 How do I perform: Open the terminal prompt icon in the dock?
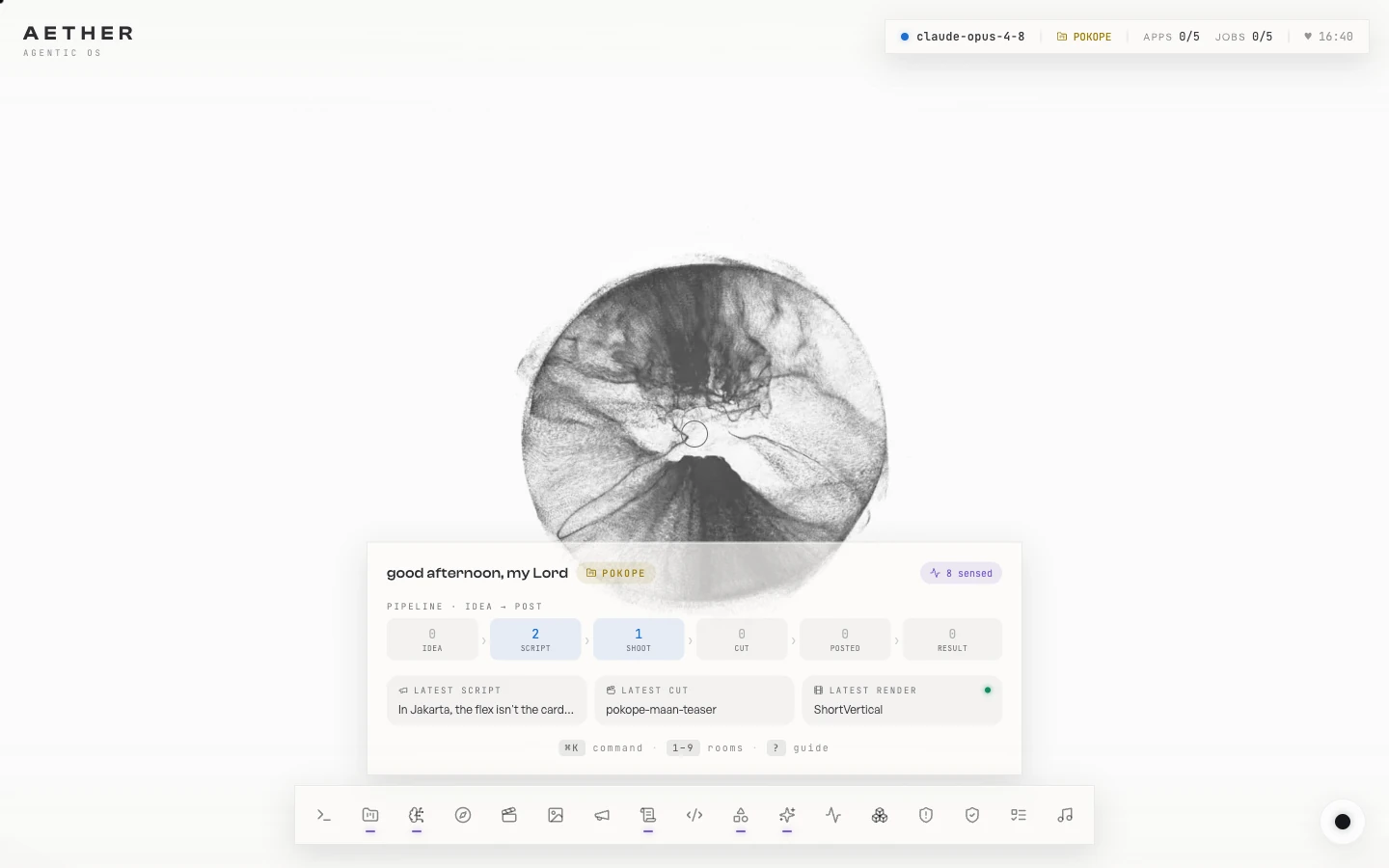pos(324,815)
